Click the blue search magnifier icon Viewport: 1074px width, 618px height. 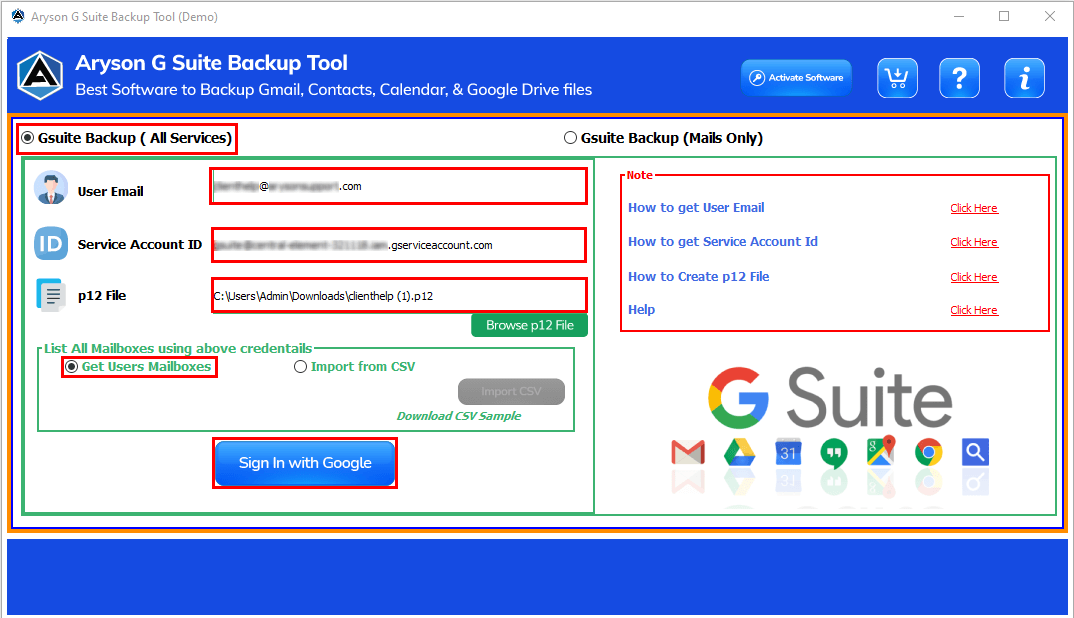pyautogui.click(x=975, y=452)
